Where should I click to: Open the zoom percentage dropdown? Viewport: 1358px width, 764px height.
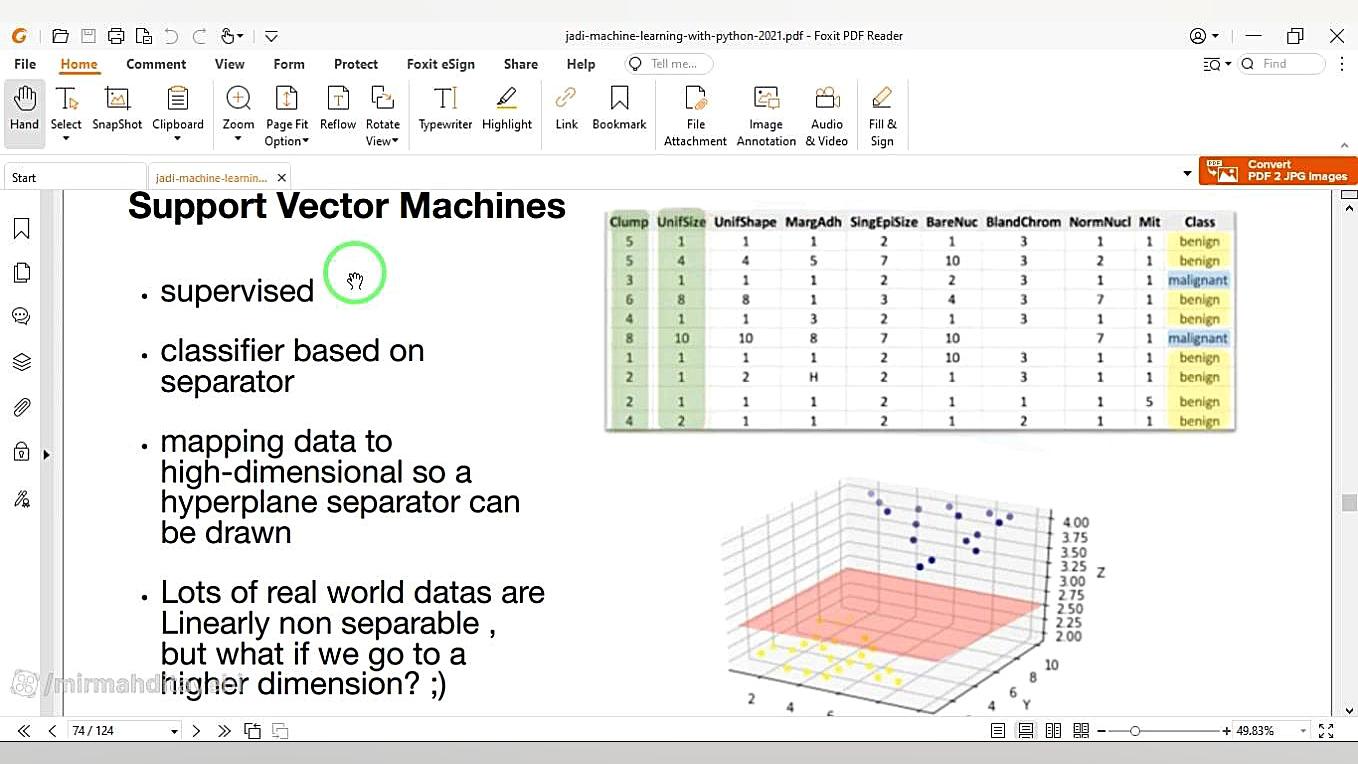click(1302, 731)
